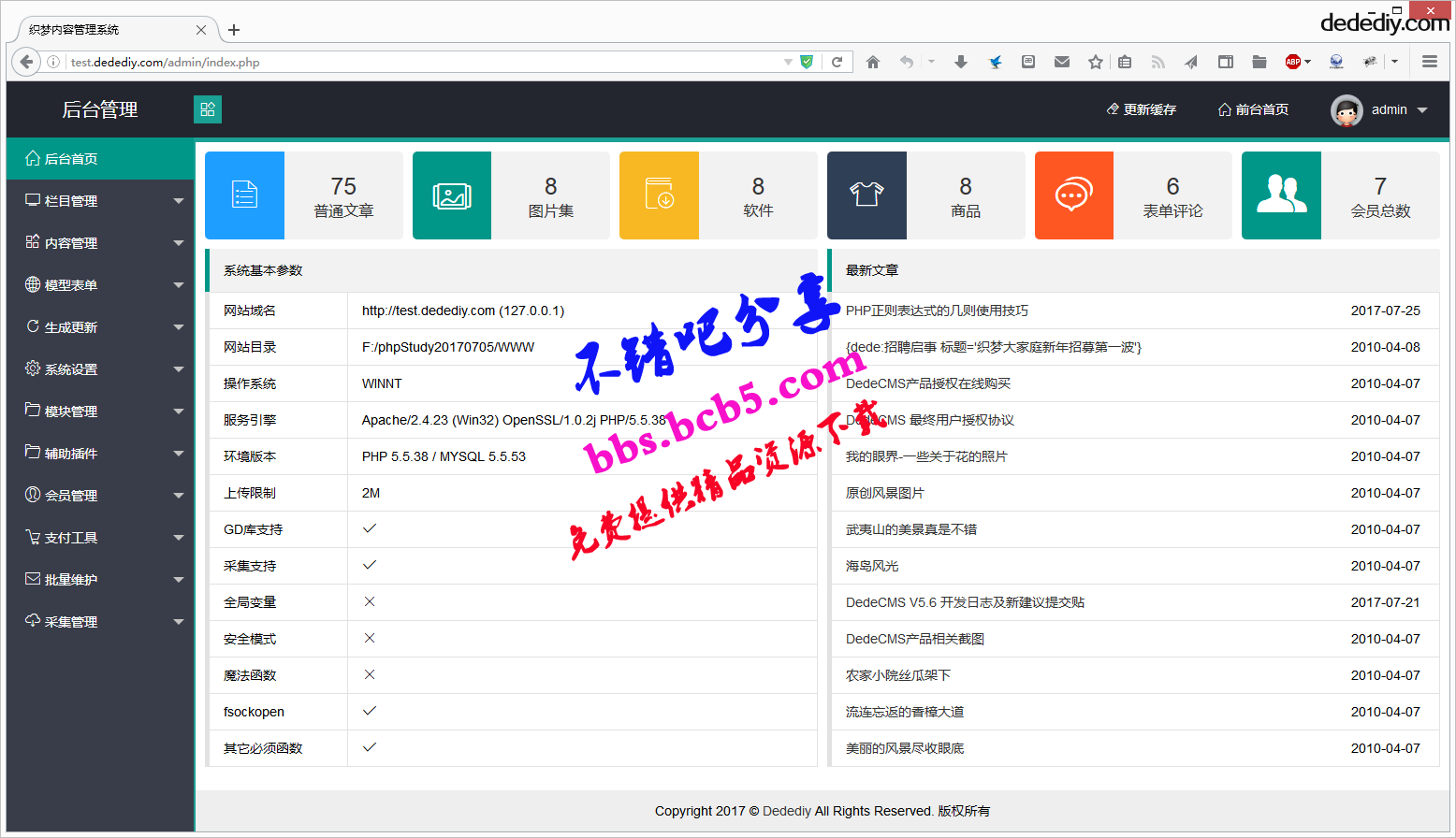Click the admin avatar picture
1456x838 pixels.
click(x=1347, y=110)
